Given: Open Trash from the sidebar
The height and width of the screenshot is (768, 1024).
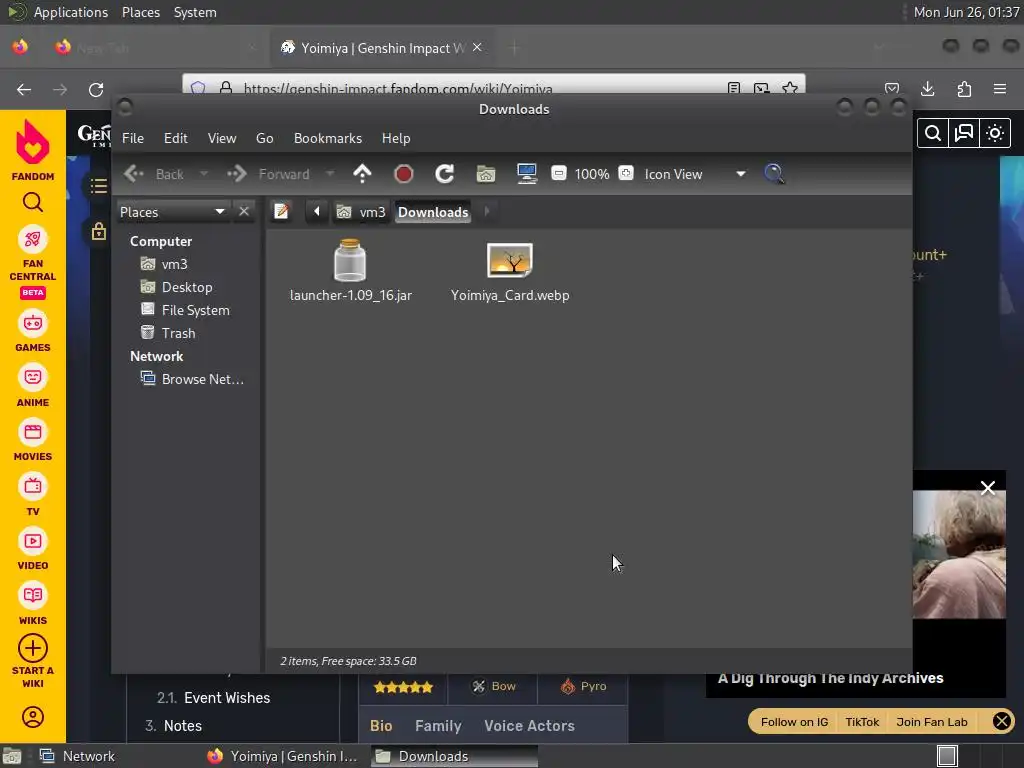Looking at the screenshot, I should (168, 333).
